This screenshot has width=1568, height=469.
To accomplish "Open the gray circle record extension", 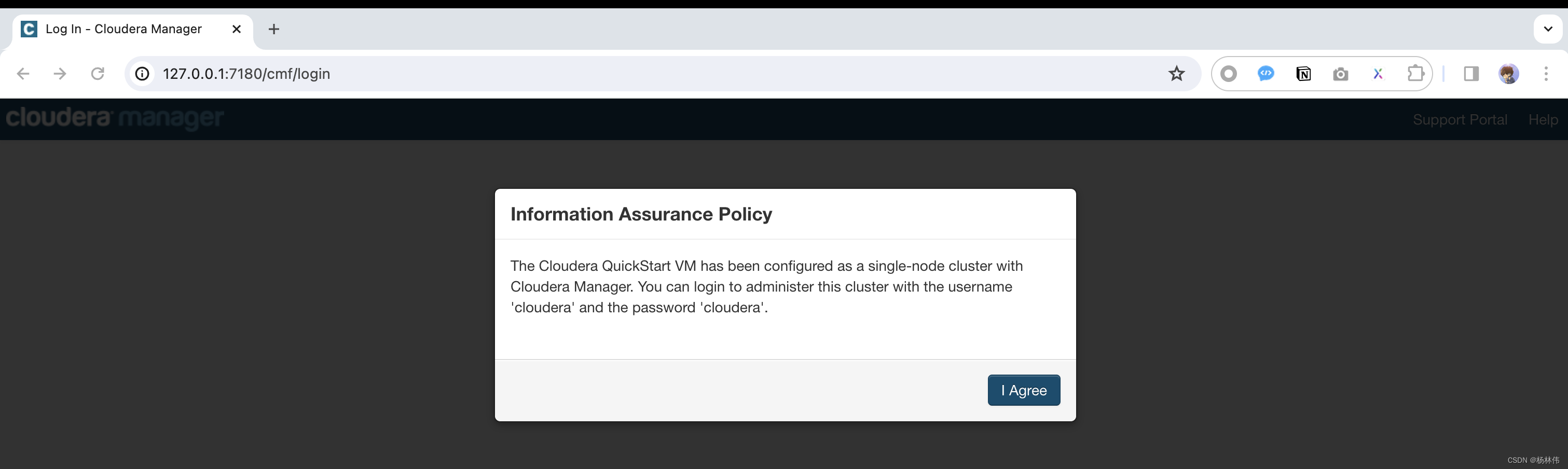I will click(x=1228, y=74).
